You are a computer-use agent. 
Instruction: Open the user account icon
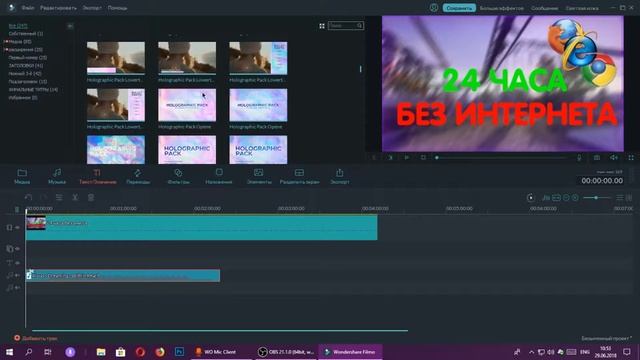click(x=434, y=8)
